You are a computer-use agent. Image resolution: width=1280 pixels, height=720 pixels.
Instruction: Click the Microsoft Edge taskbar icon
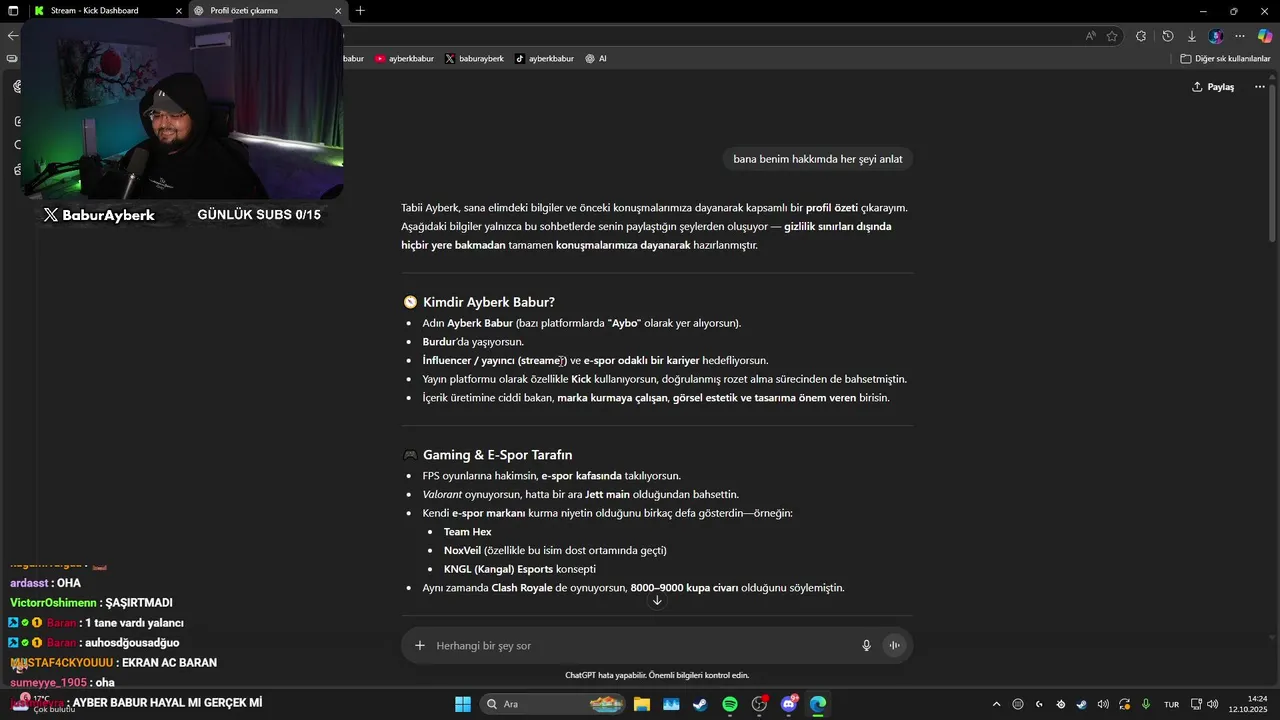click(818, 704)
